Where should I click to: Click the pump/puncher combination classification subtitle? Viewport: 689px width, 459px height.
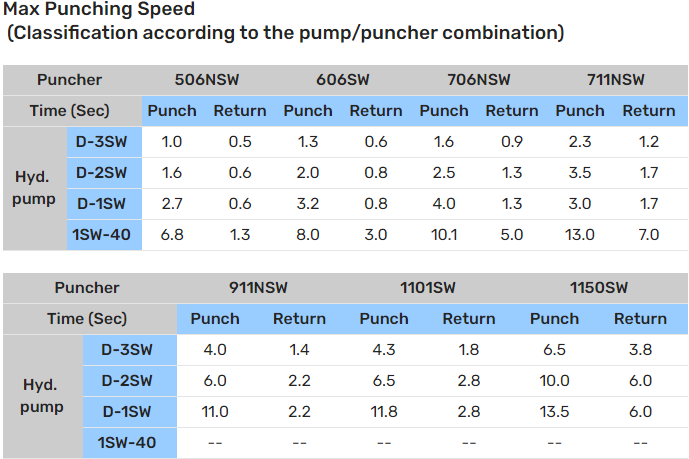pyautogui.click(x=284, y=33)
